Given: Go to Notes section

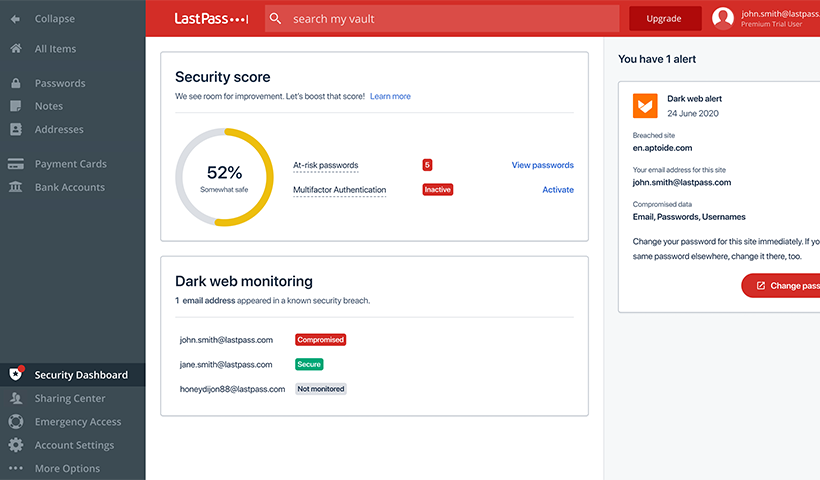Looking at the screenshot, I should tap(49, 106).
